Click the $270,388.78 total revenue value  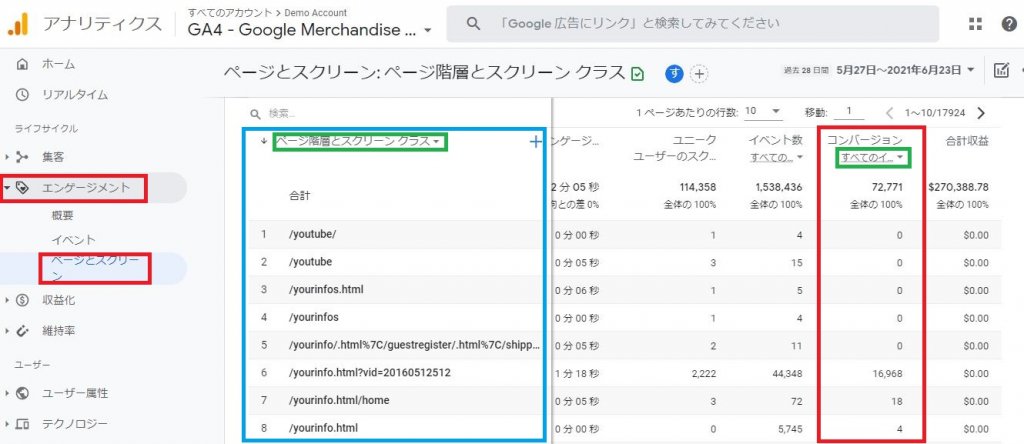point(958,187)
